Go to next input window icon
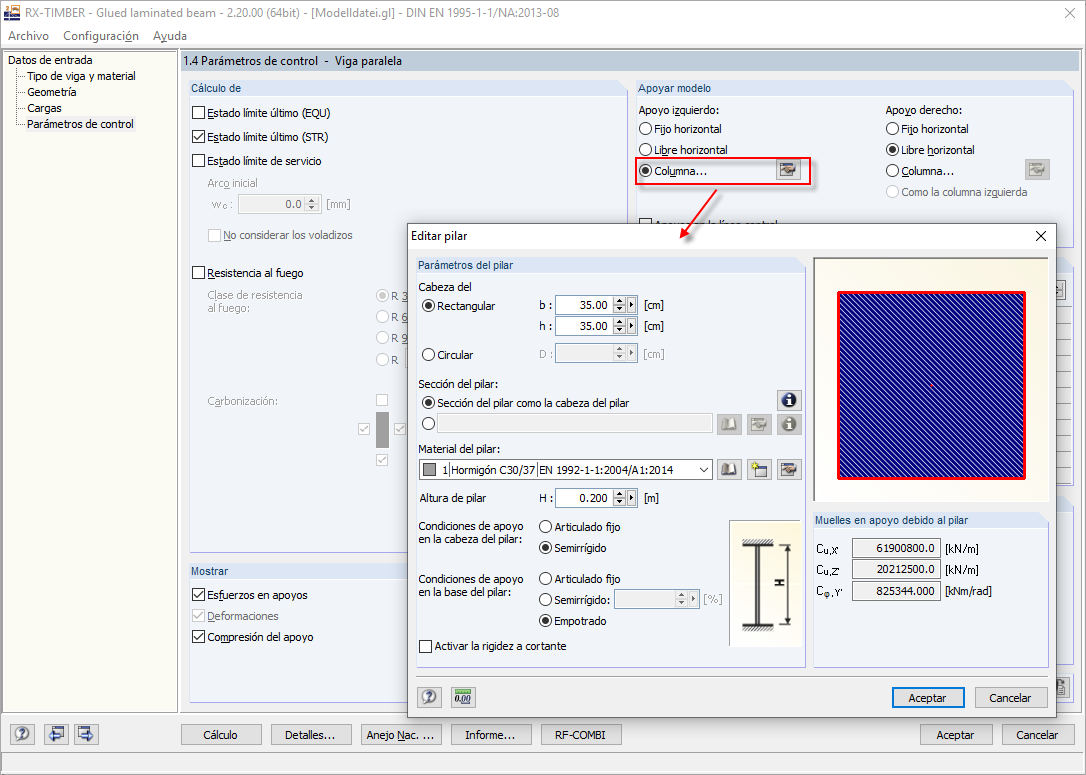1086x775 pixels. [x=86, y=733]
